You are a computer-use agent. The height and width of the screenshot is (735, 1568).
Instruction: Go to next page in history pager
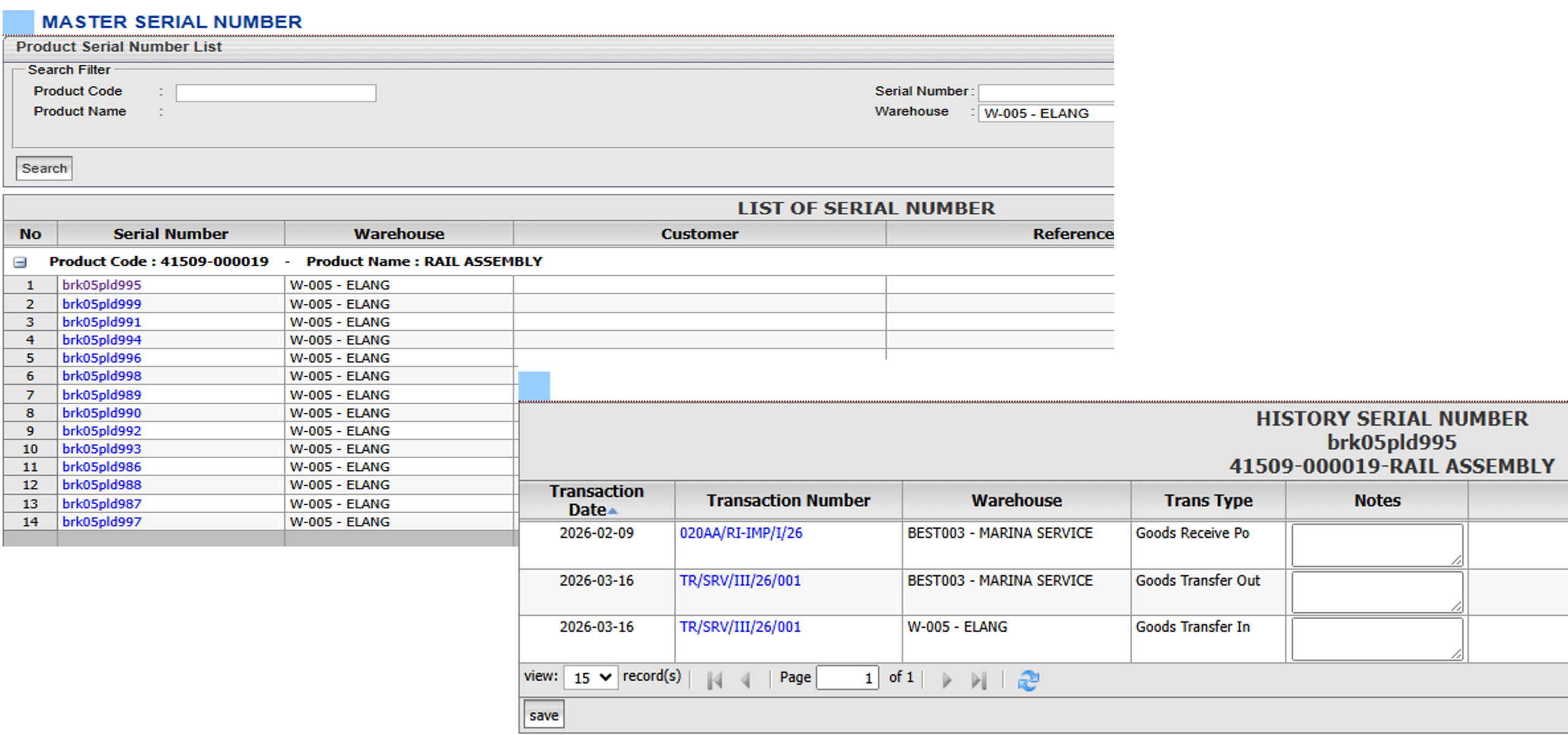[947, 680]
